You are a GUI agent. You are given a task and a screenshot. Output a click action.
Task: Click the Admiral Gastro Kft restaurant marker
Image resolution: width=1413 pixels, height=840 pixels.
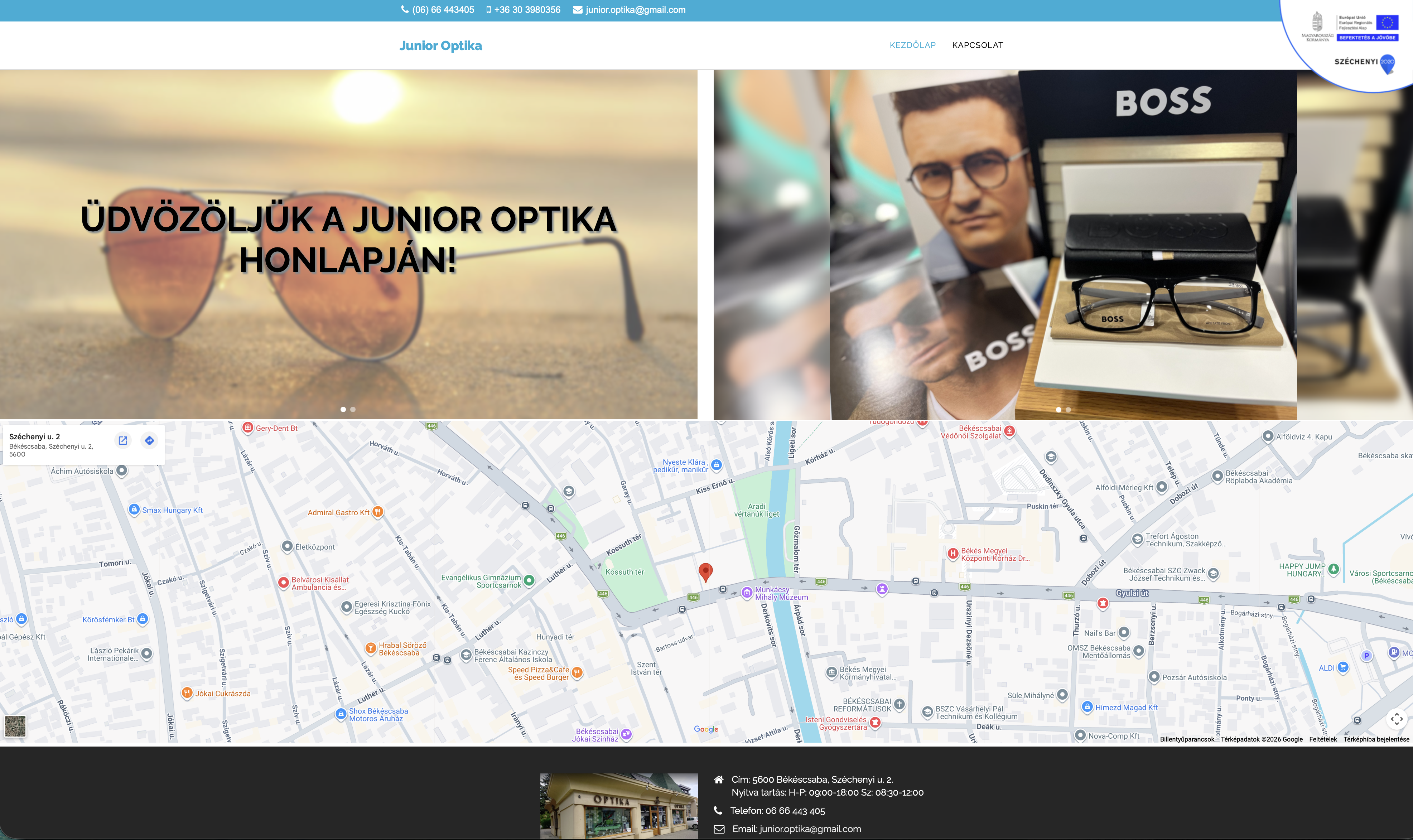pyautogui.click(x=377, y=512)
